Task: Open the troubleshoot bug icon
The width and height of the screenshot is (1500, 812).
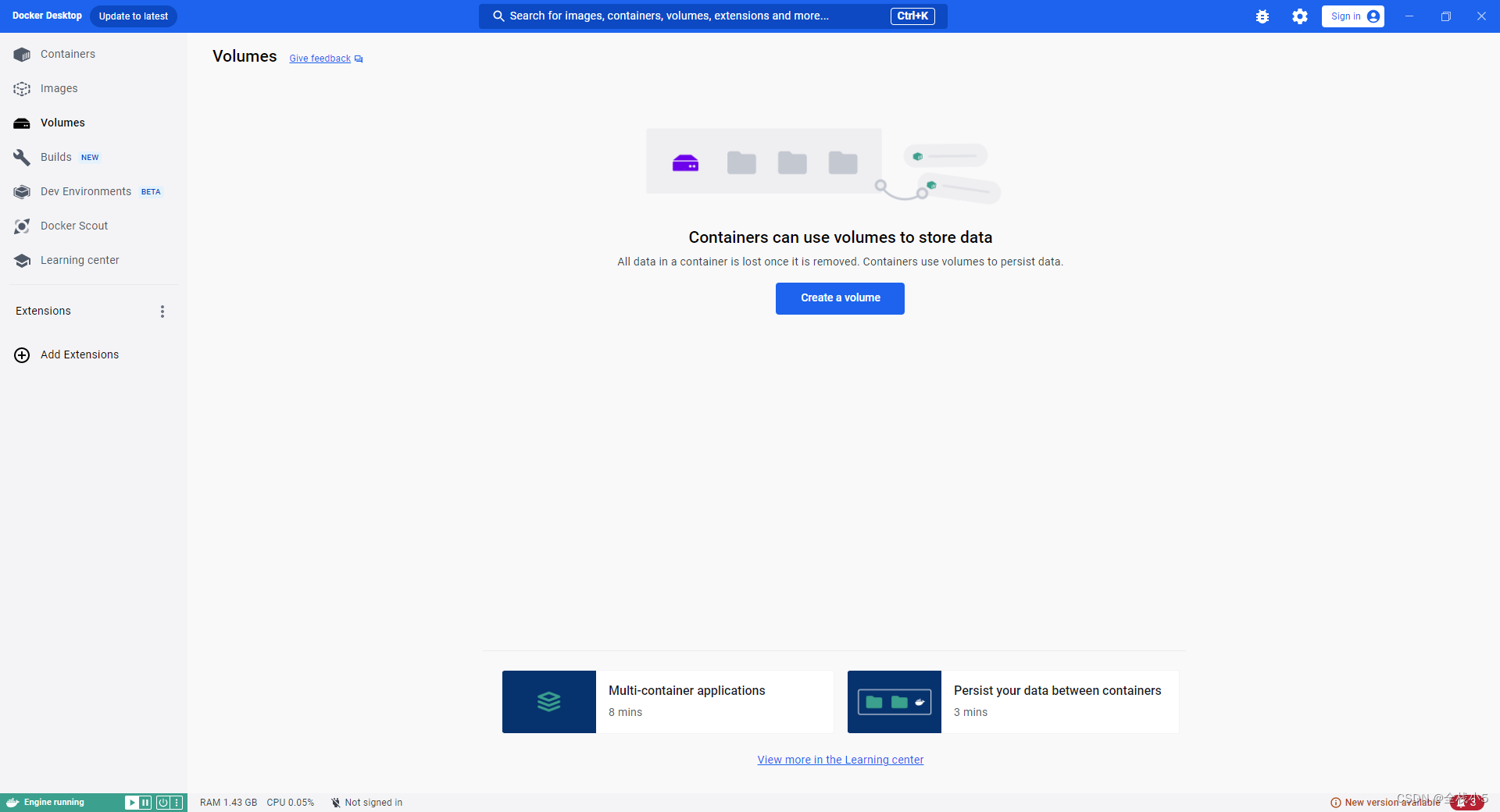Action: [1262, 16]
